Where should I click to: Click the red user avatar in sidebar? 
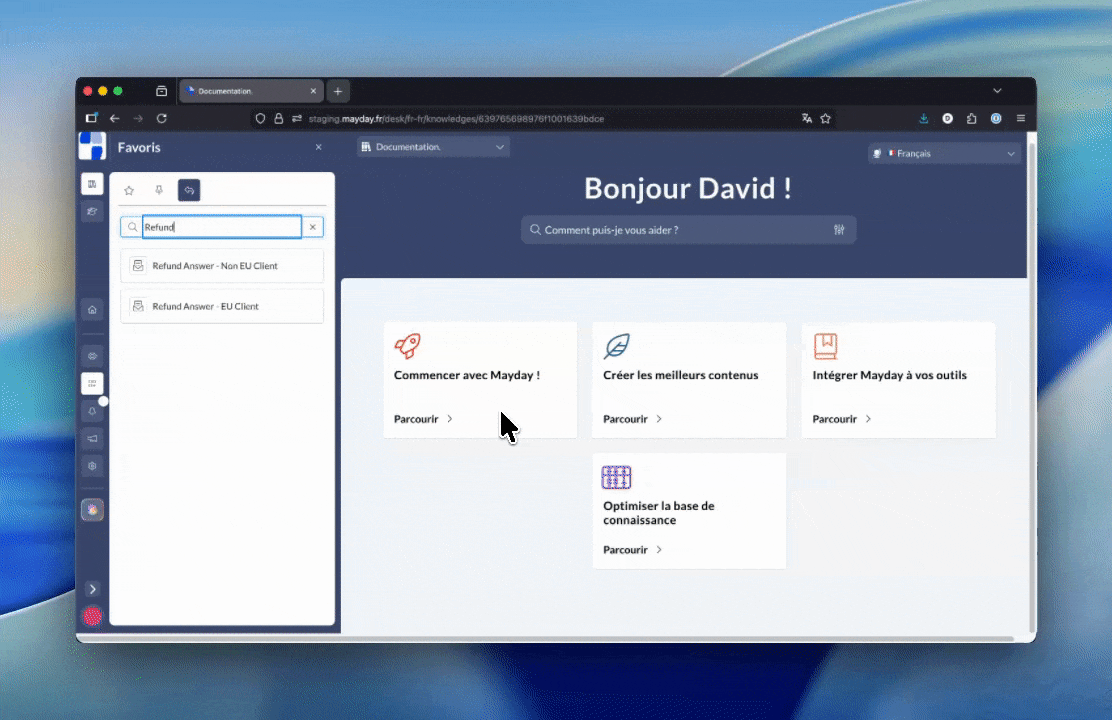click(92, 616)
